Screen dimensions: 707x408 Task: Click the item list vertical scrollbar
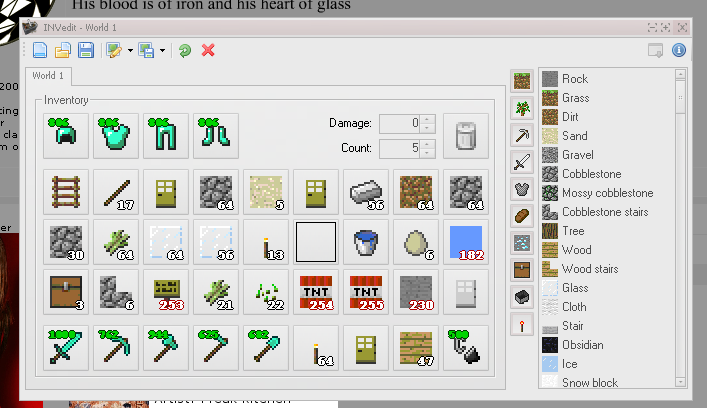681,230
